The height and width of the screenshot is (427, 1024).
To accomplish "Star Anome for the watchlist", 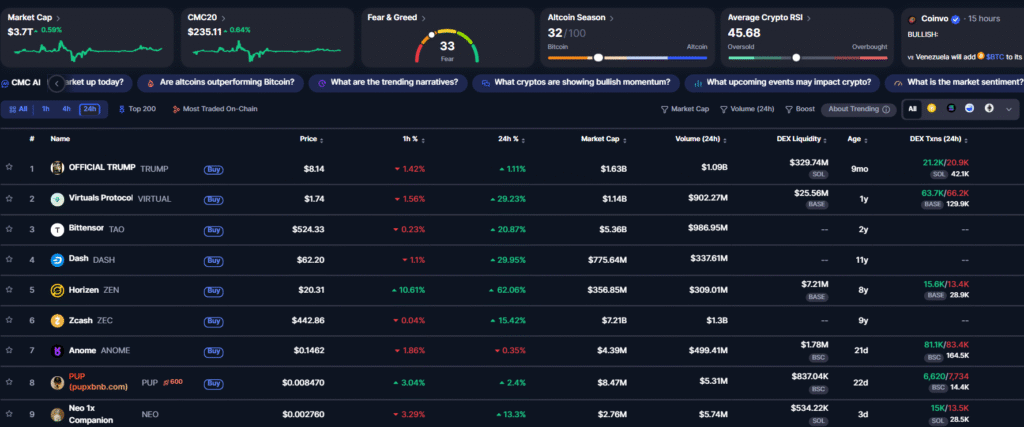I will (x=9, y=351).
